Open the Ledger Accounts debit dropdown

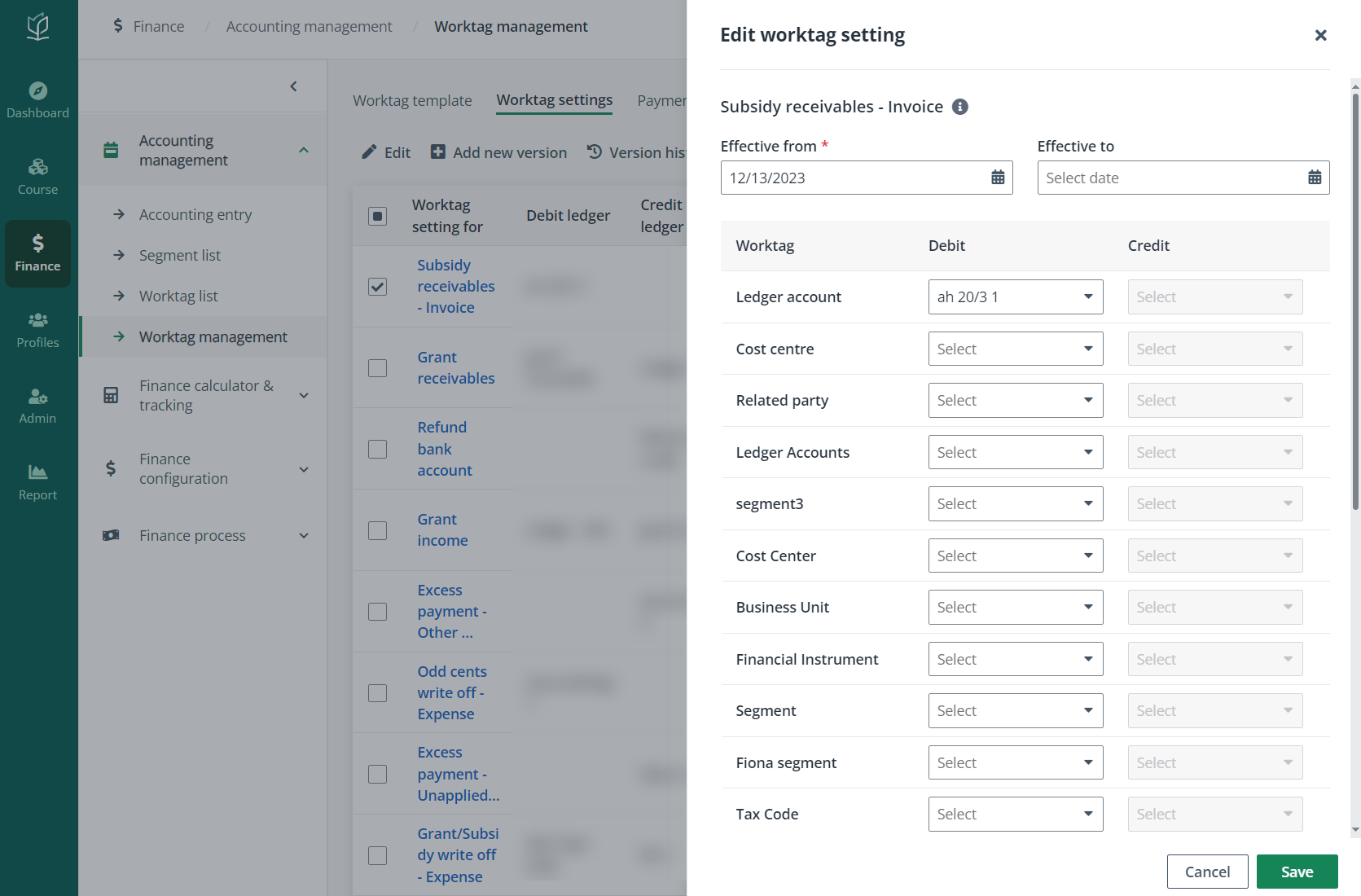coord(1016,452)
